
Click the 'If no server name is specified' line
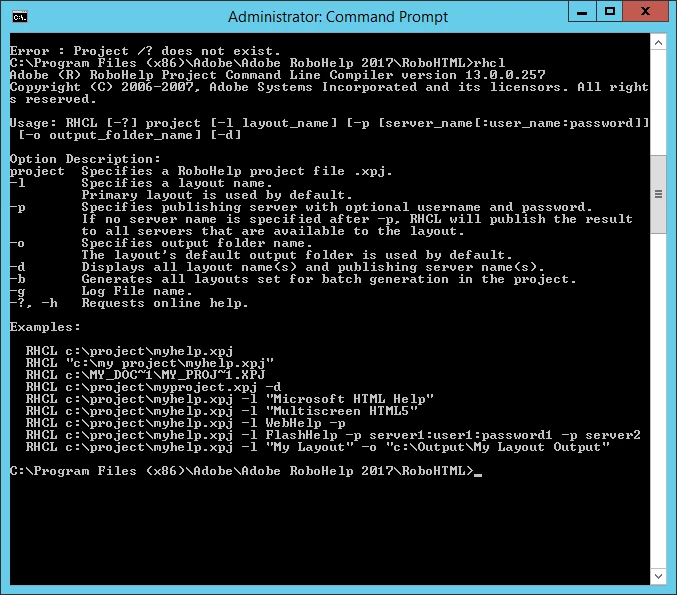(x=357, y=219)
